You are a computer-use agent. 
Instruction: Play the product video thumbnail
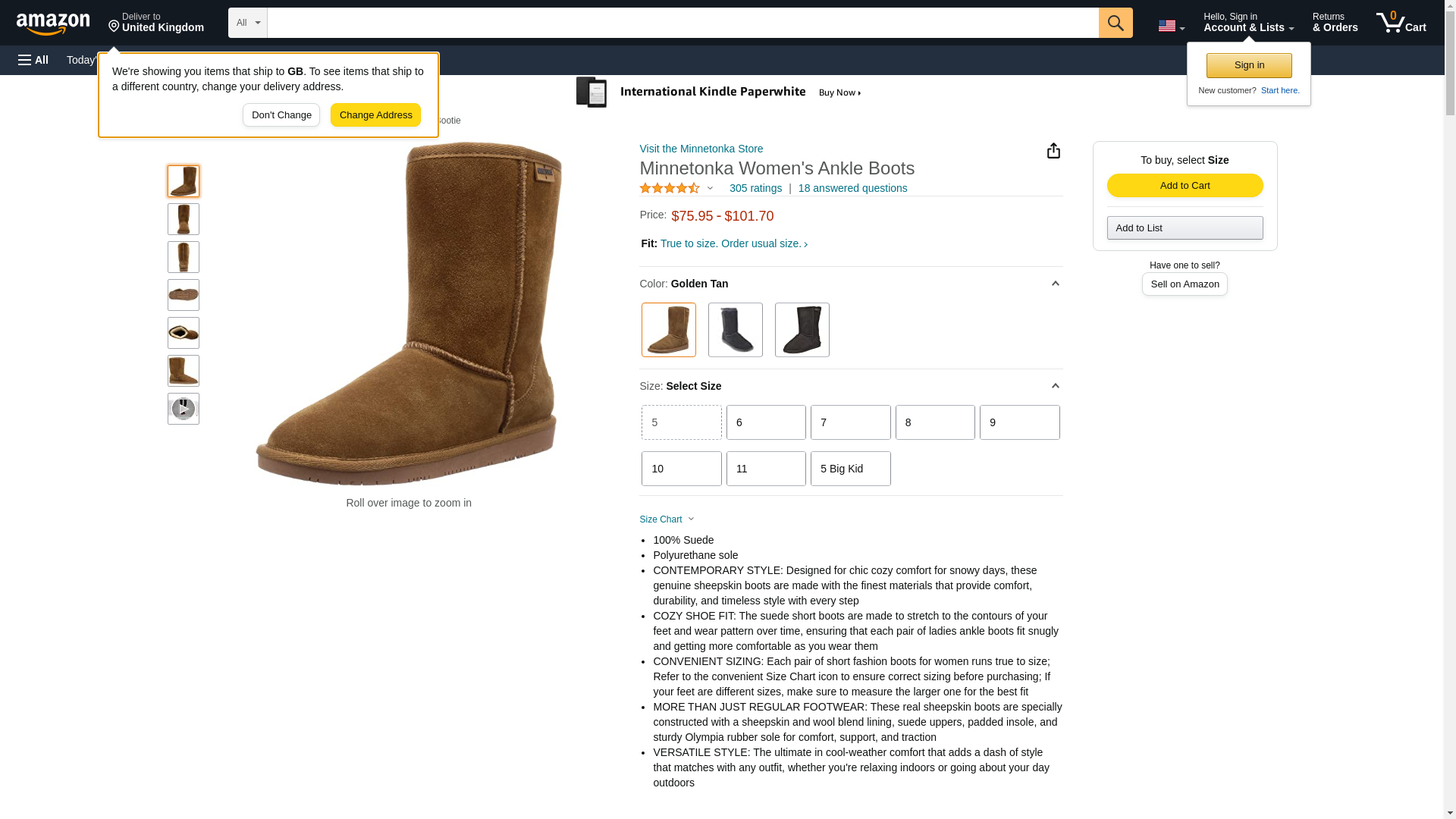(x=183, y=409)
